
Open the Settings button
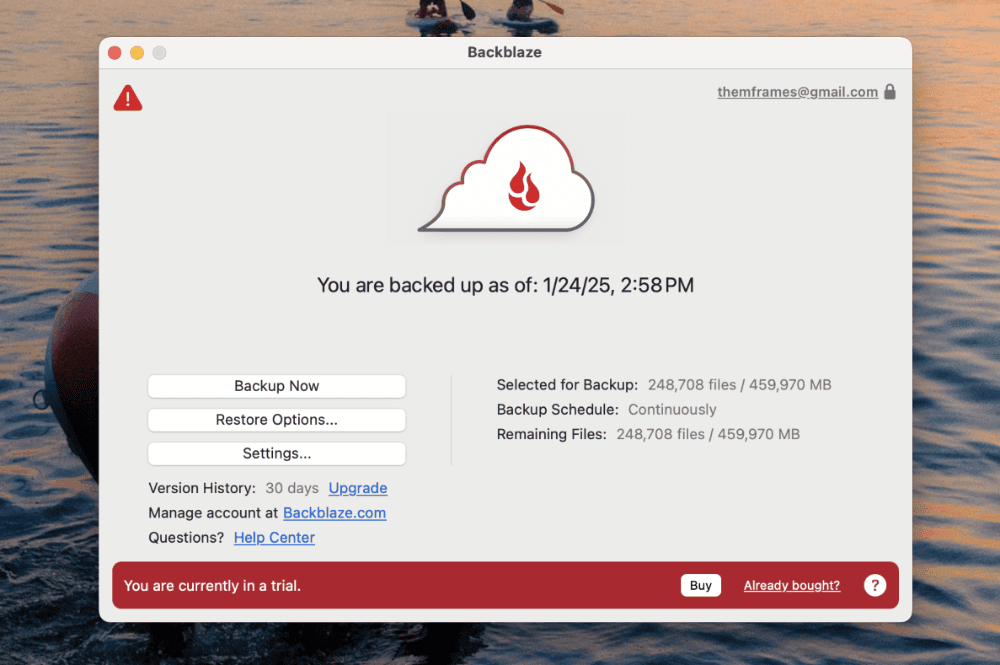pos(277,454)
